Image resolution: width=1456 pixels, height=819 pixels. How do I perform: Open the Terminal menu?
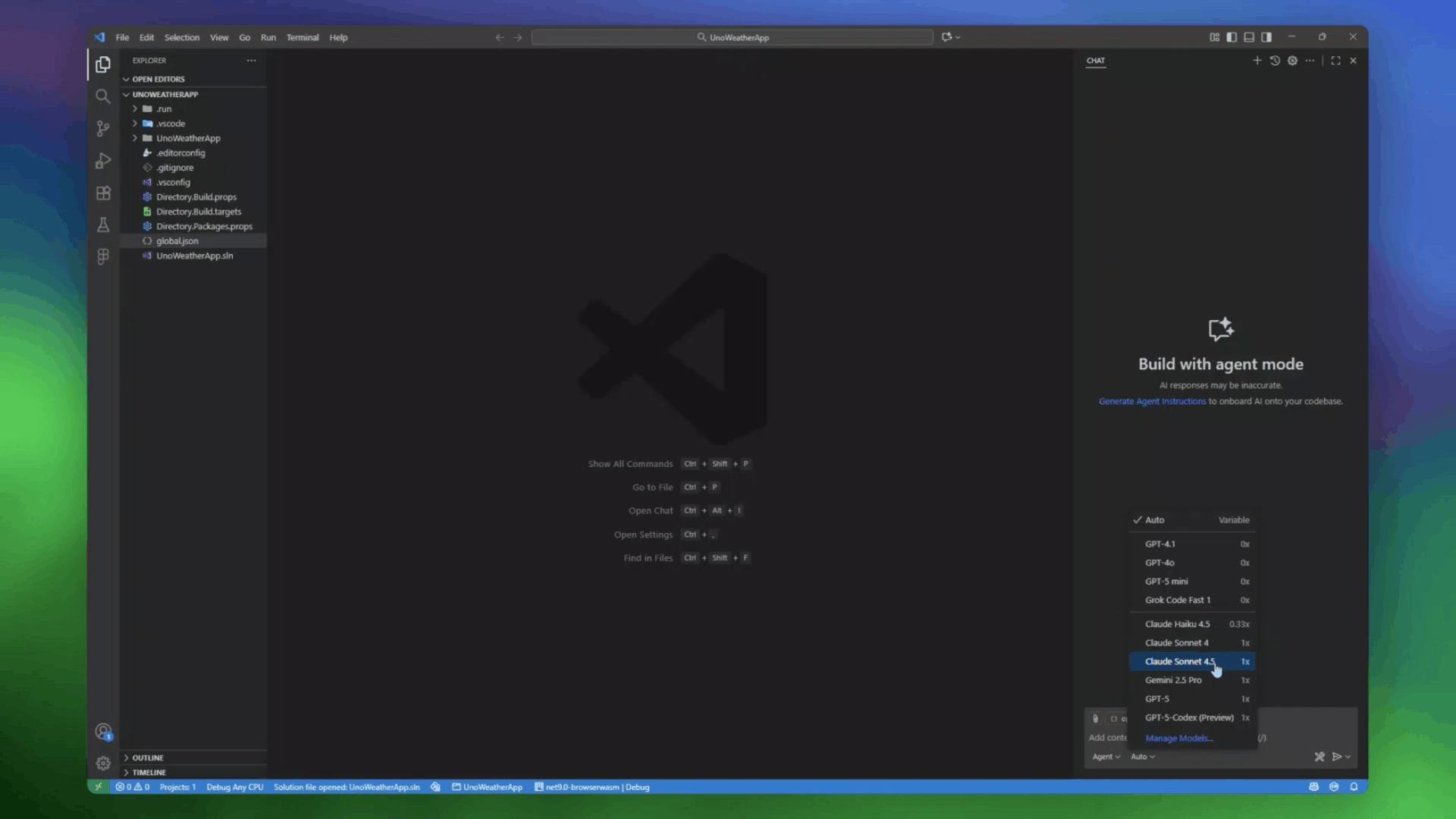pos(303,37)
